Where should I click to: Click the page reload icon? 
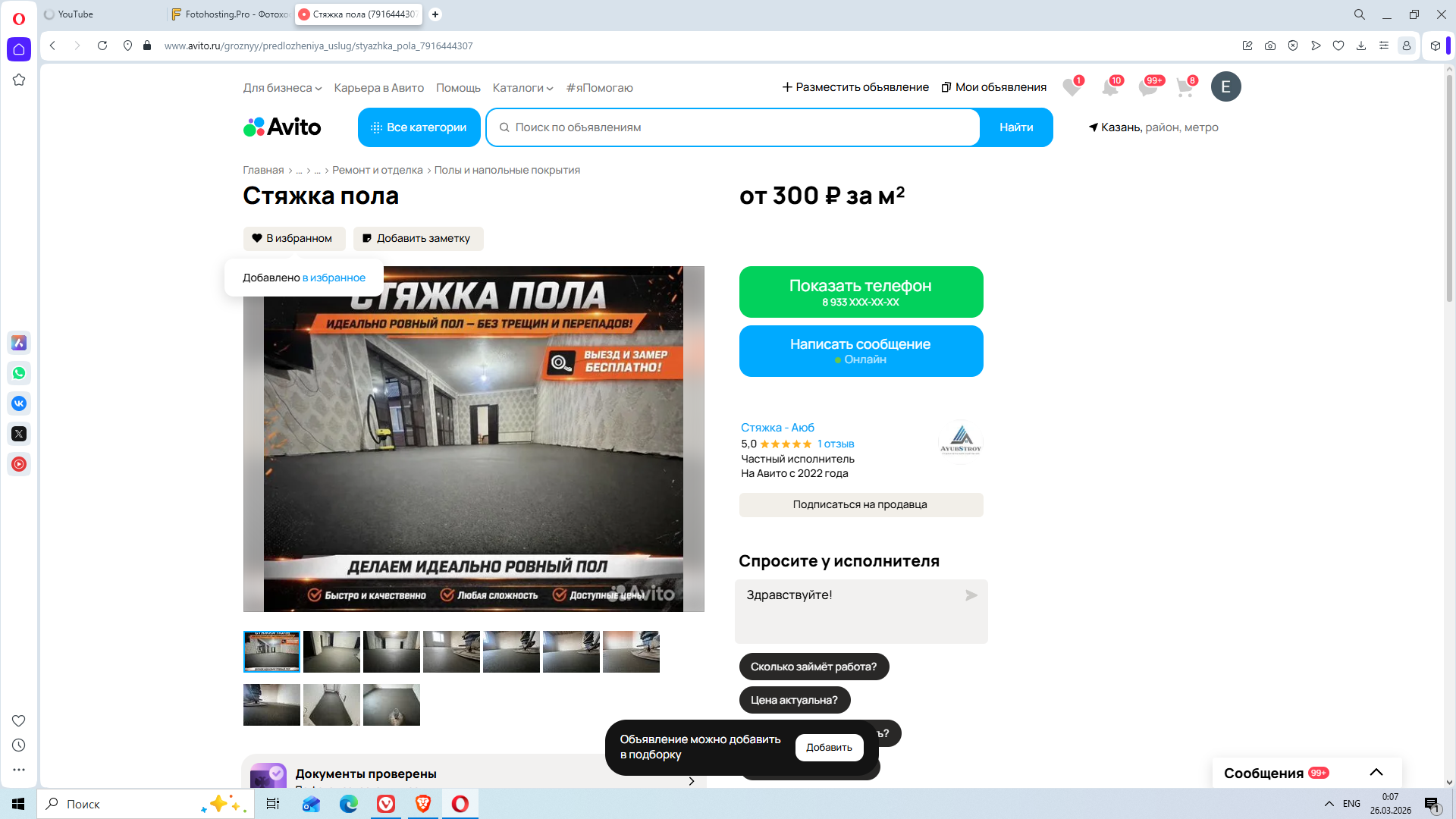(102, 45)
